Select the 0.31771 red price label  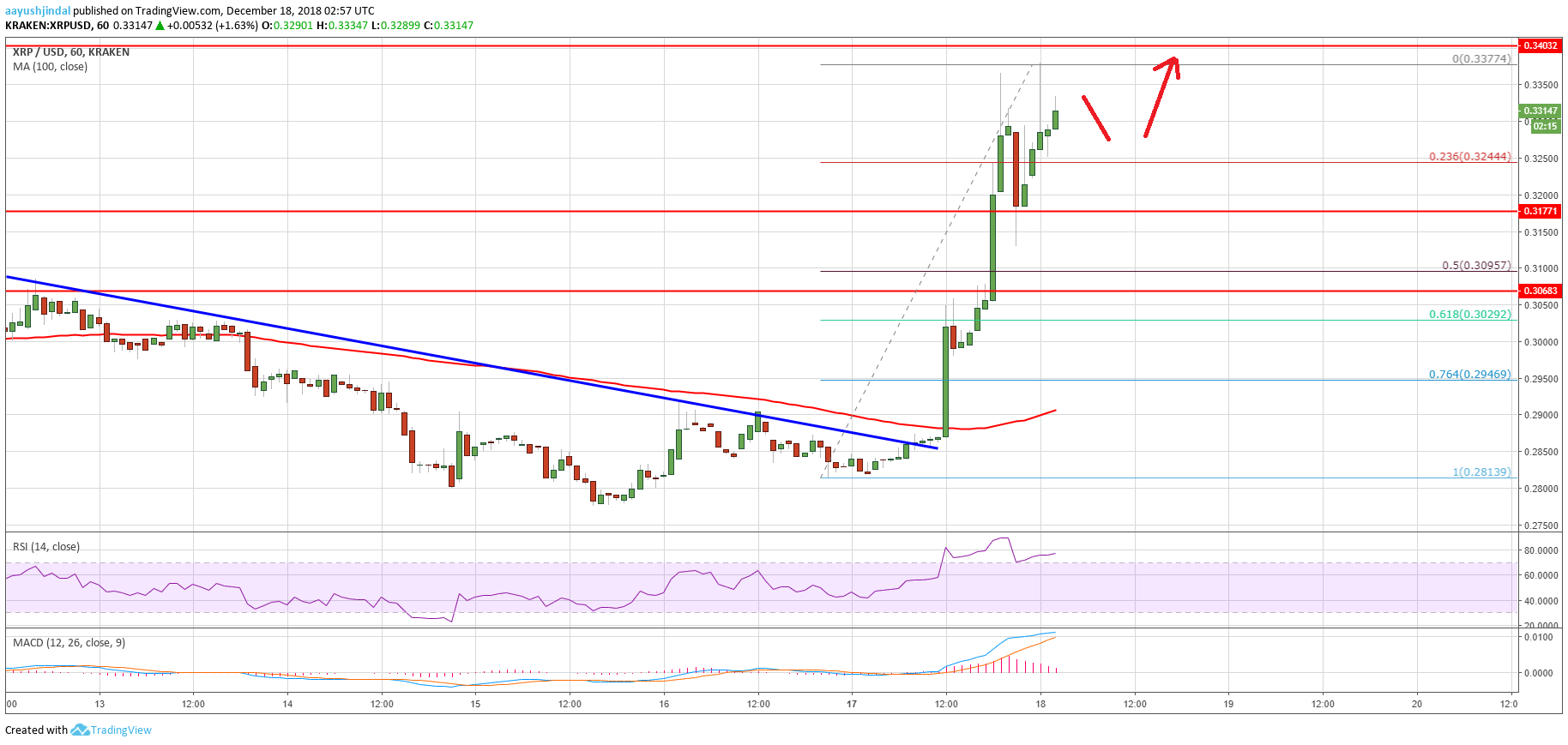[x=1539, y=211]
